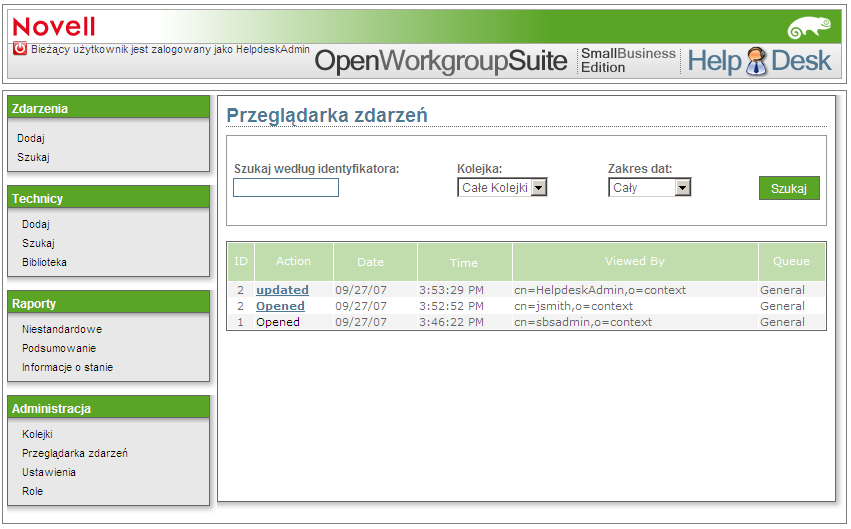
Task: Open Przeglądarka zdarzeń in the sidebar
Action: coord(75,454)
